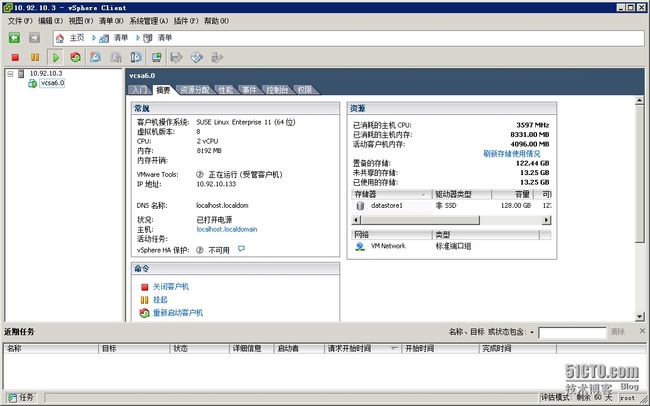
Task: Click the VMware Tools help question icon
Action: 200,175
